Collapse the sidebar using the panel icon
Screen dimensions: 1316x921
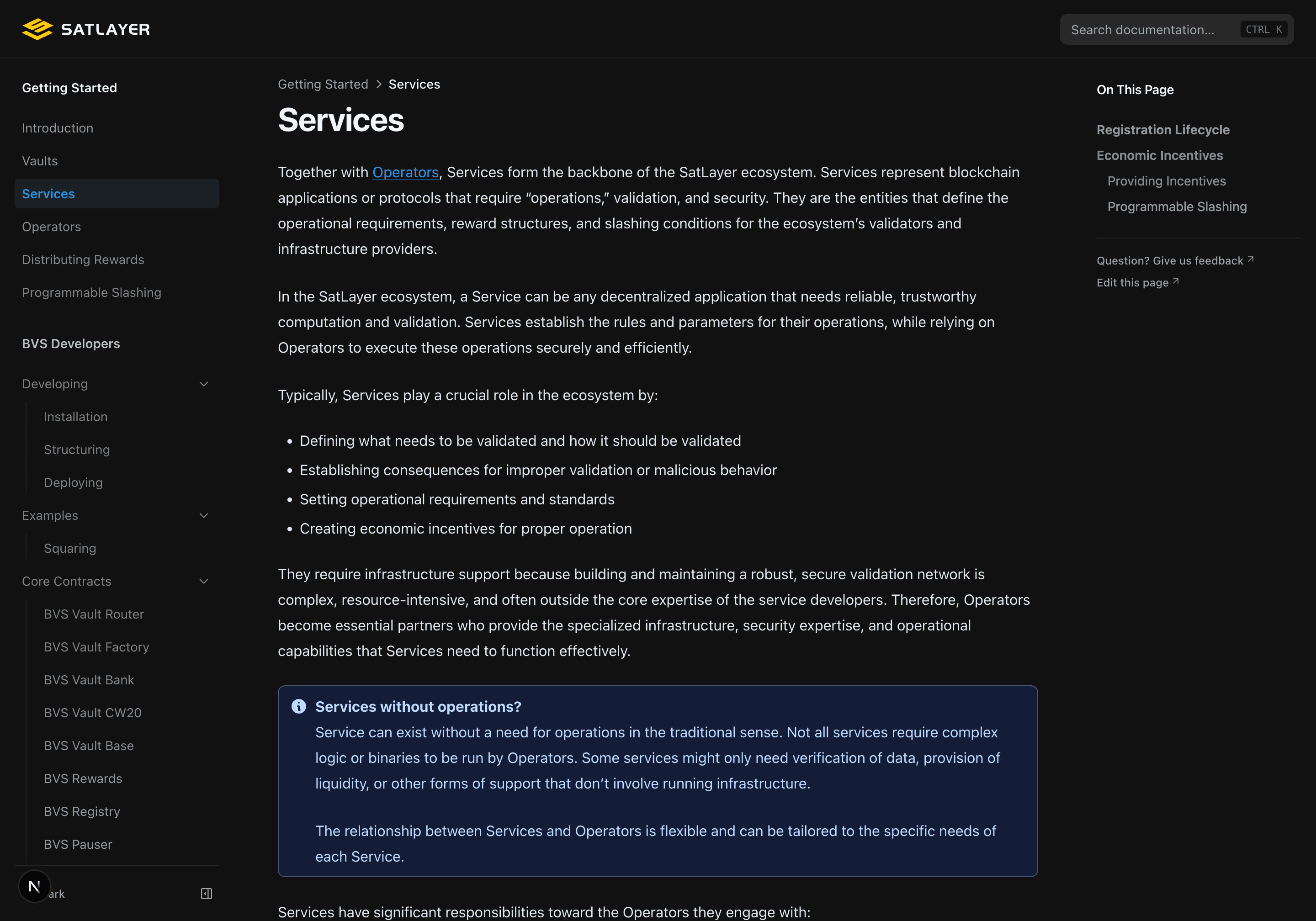pyautogui.click(x=207, y=894)
